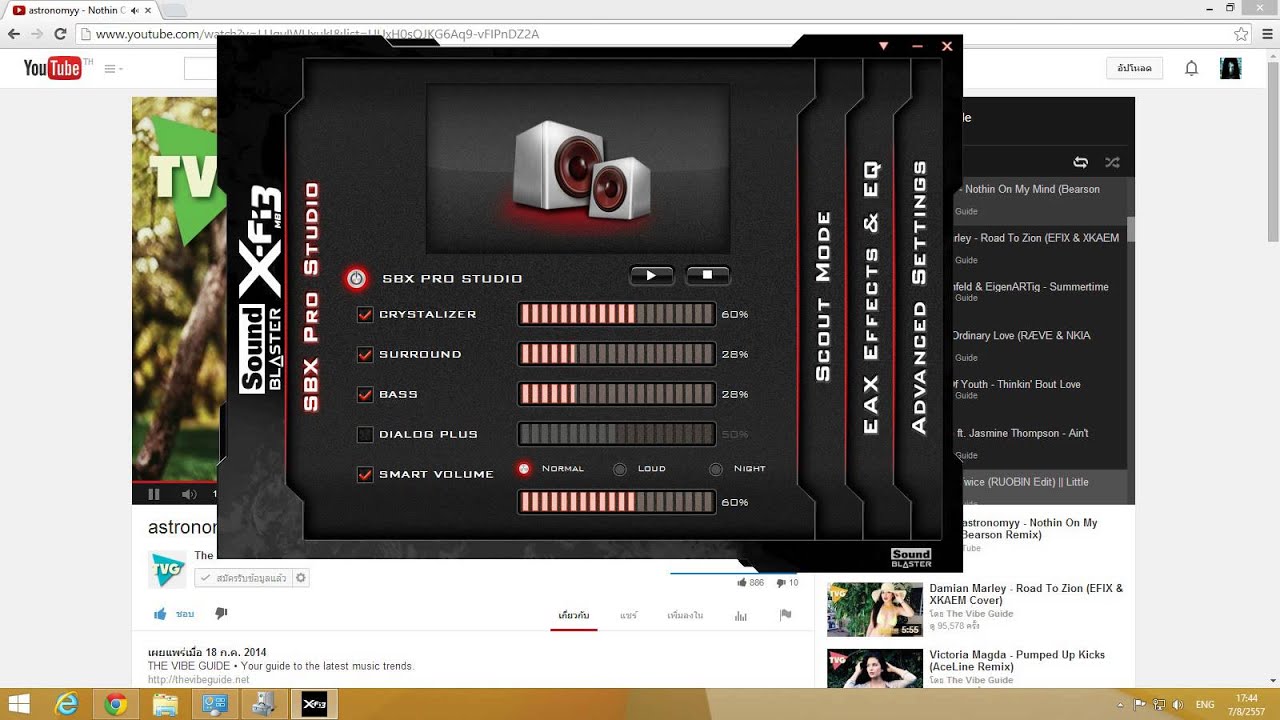Open the YouTube guide menu dropdown
This screenshot has height=720, width=1280.
(112, 69)
